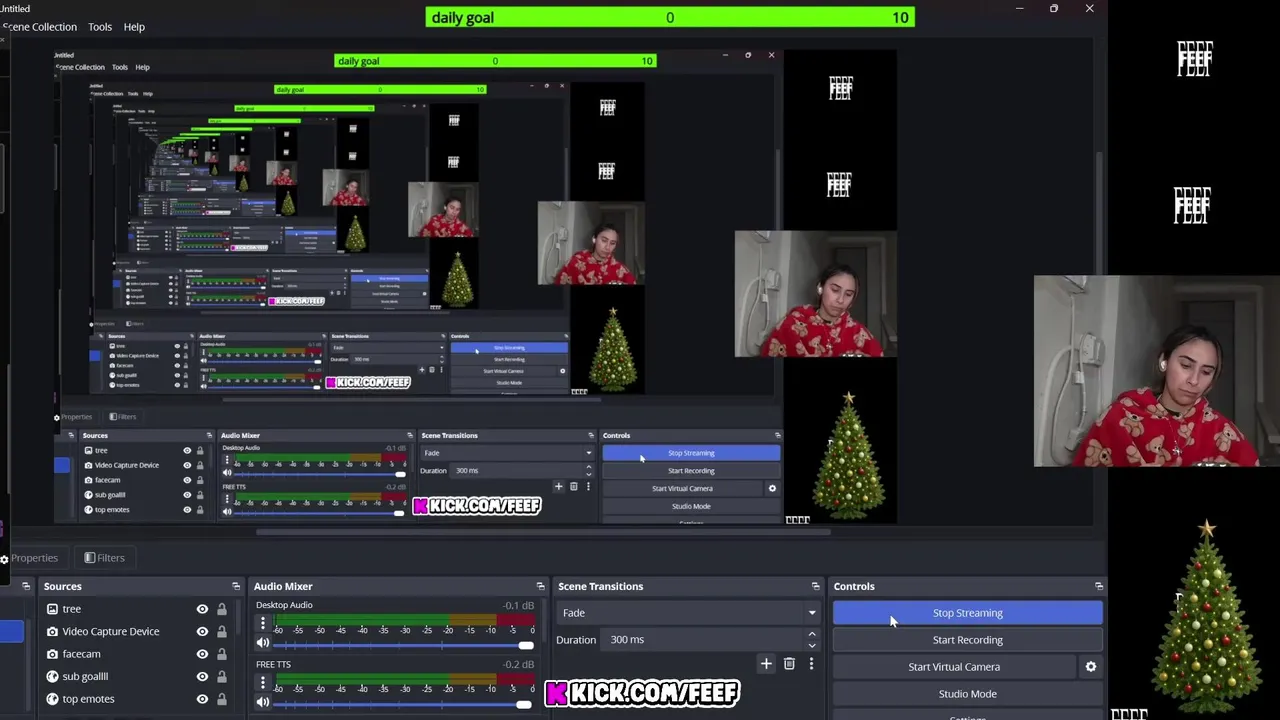Remove the selected scene transition
The height and width of the screenshot is (720, 1280).
789,664
